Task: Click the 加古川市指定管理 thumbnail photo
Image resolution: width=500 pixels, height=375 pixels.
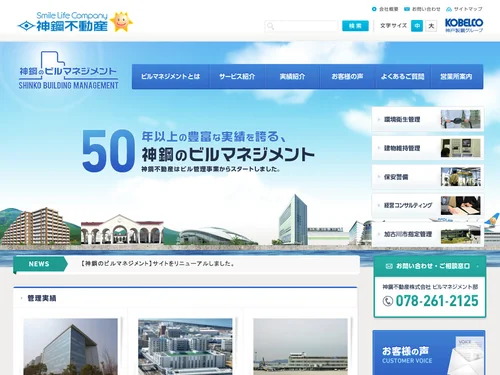Action: click(460, 234)
